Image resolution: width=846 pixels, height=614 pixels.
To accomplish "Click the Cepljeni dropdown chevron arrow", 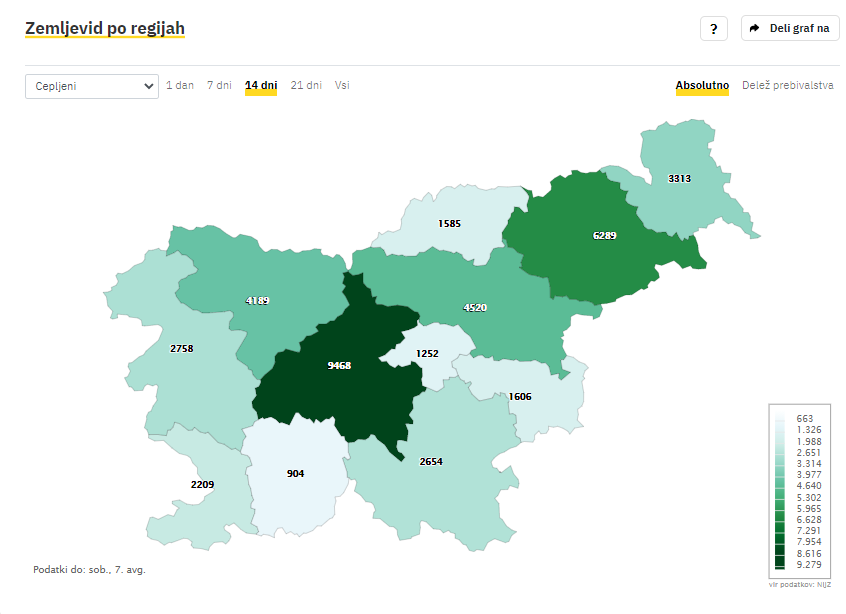I will (x=148, y=86).
